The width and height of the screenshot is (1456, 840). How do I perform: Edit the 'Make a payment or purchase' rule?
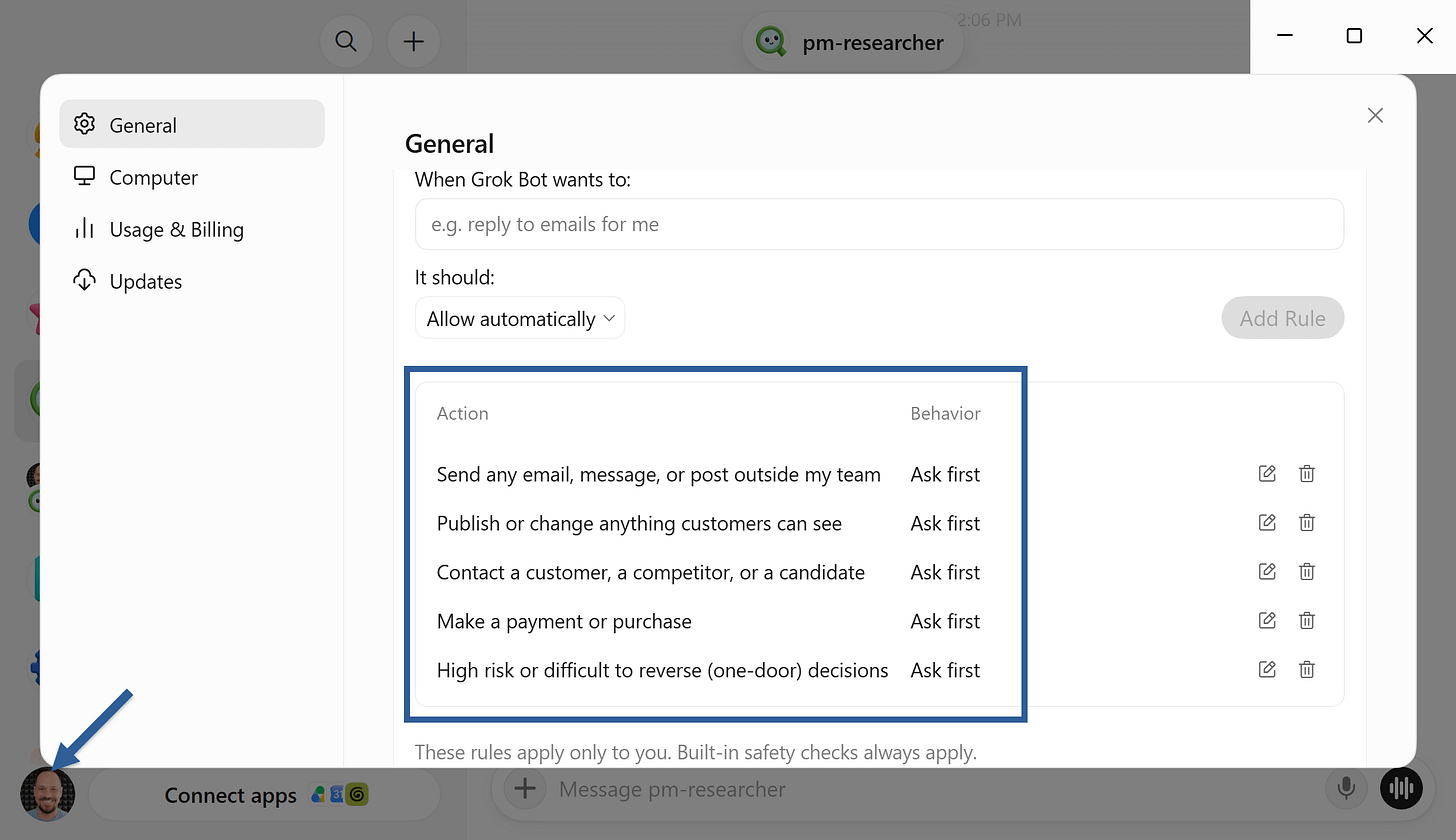point(1267,621)
